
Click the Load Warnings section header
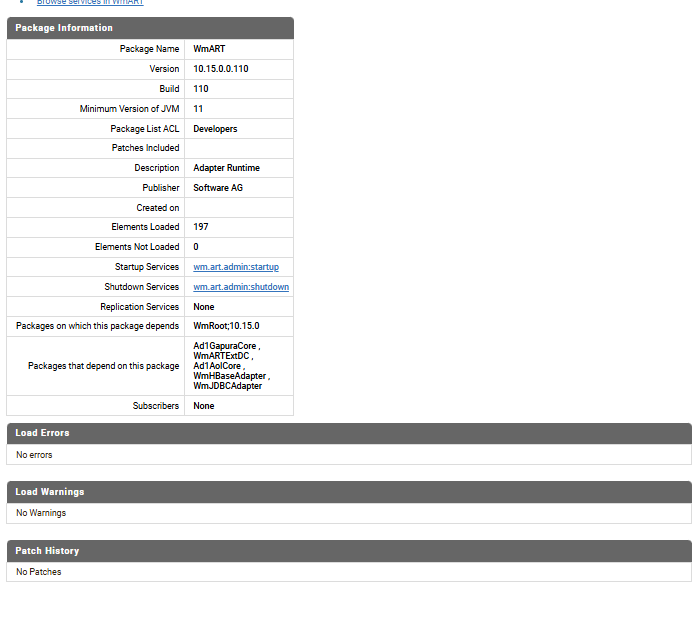tap(349, 492)
